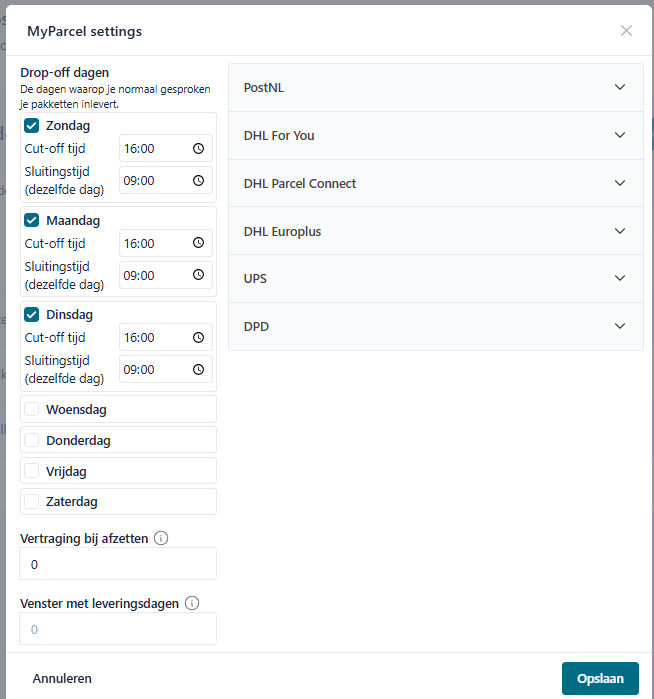This screenshot has width=654, height=699.
Task: Click info icon beside Vertraging bij afzetten
Action: pos(162,538)
